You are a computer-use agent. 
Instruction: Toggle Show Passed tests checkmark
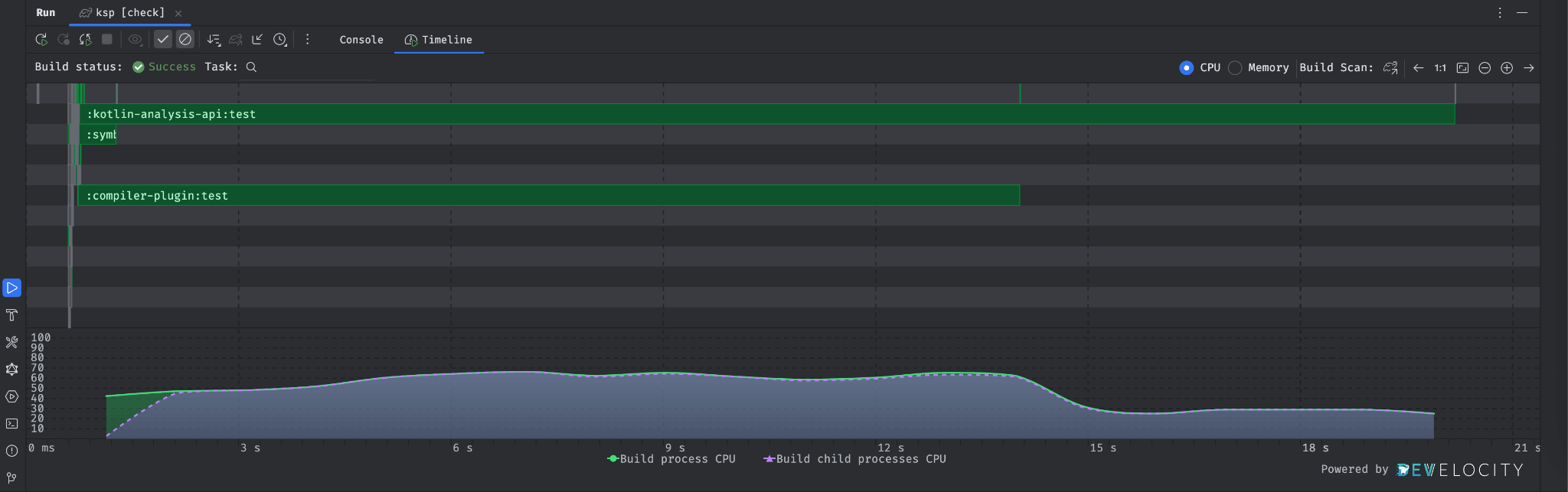[x=163, y=40]
